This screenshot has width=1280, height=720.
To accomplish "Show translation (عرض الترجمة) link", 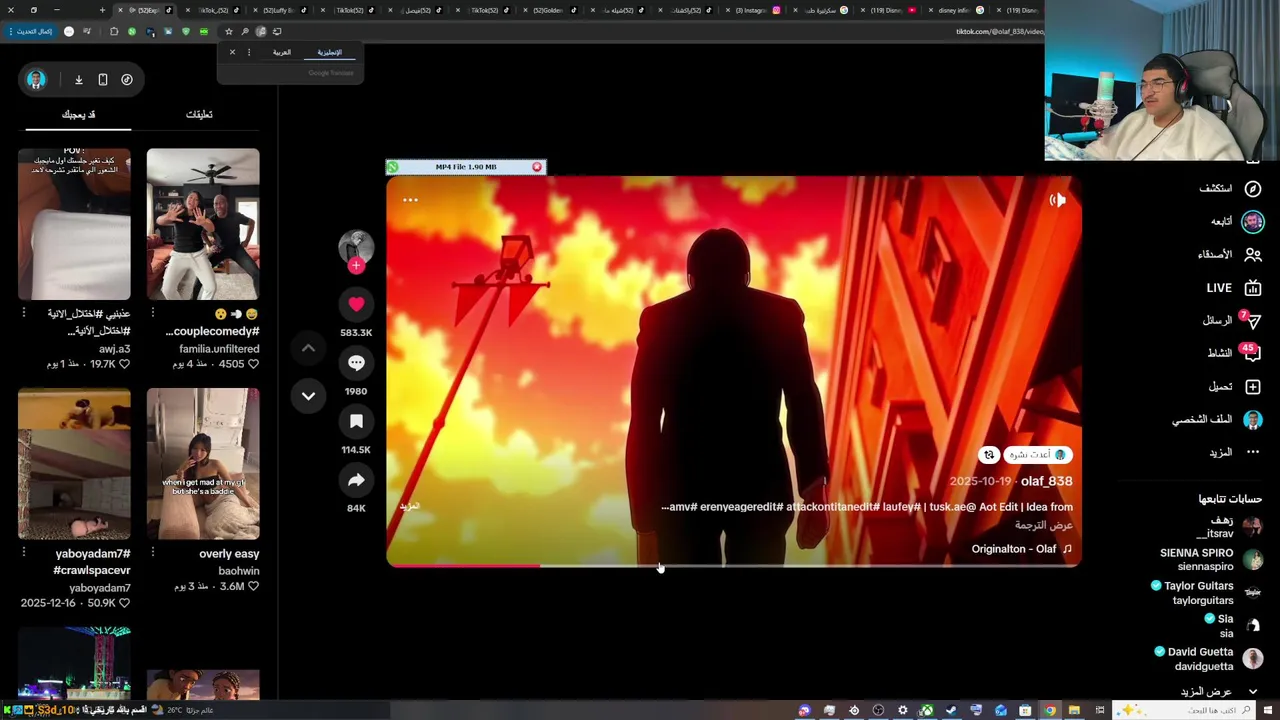I will (x=1044, y=525).
